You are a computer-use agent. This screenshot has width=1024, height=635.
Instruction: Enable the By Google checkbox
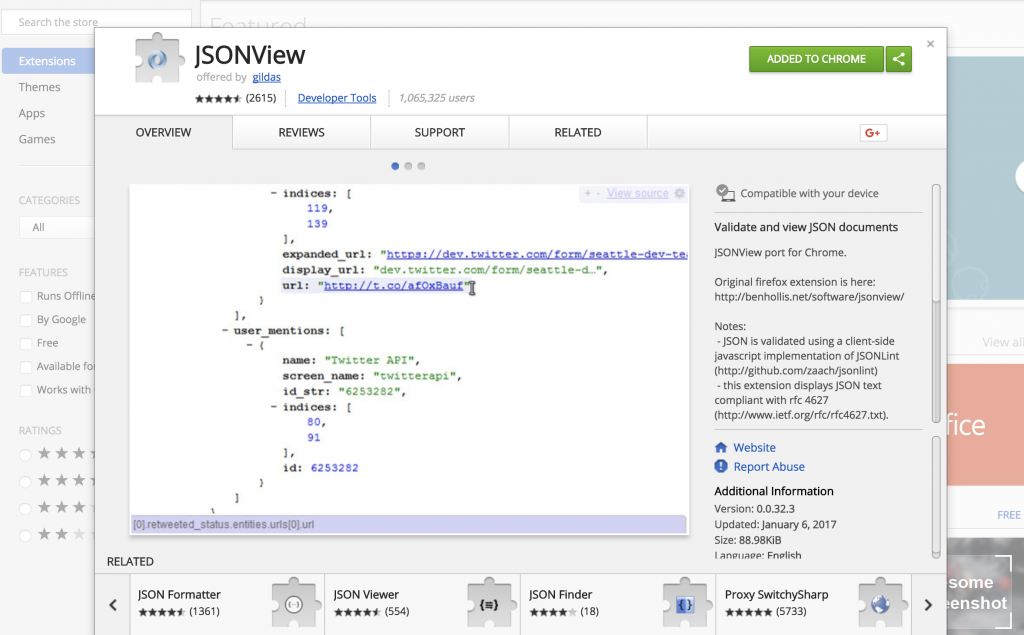pyautogui.click(x=26, y=320)
